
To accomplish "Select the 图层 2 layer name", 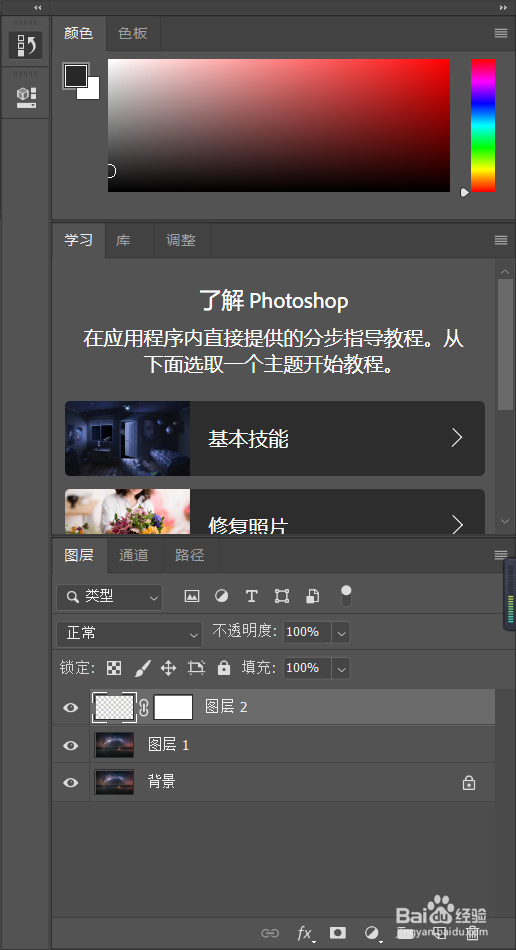I will click(x=227, y=707).
